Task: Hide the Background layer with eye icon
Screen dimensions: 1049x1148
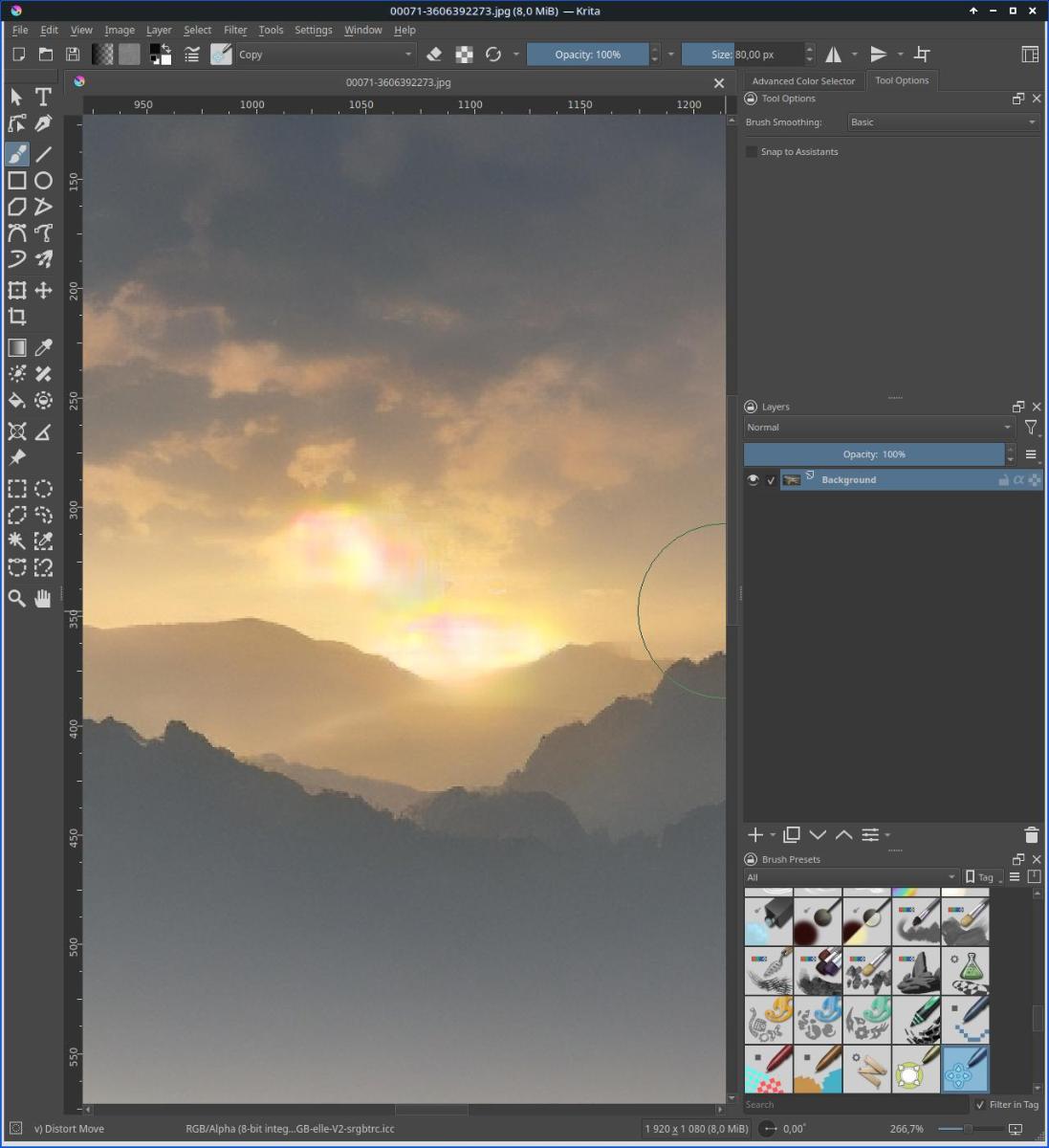Action: click(754, 480)
